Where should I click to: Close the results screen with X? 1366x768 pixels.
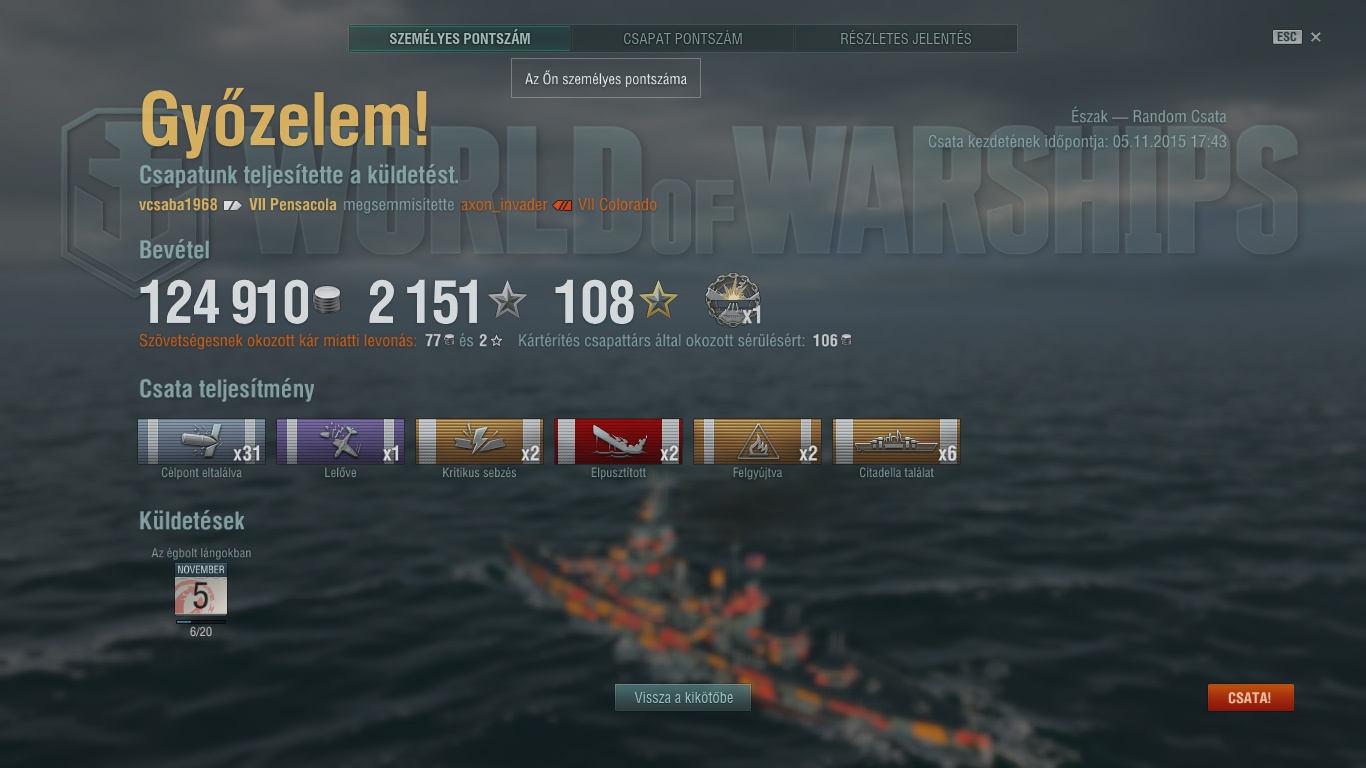point(1316,37)
